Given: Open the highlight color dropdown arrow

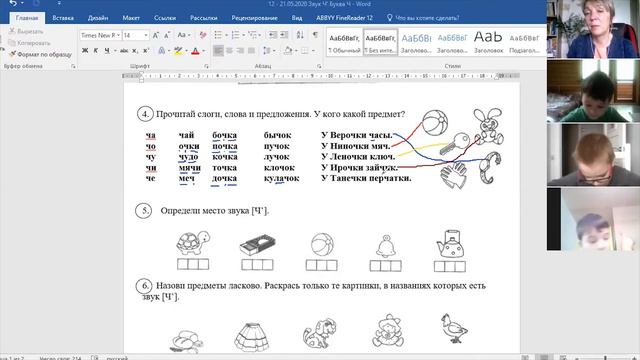Looking at the screenshot, I should pos(187,51).
